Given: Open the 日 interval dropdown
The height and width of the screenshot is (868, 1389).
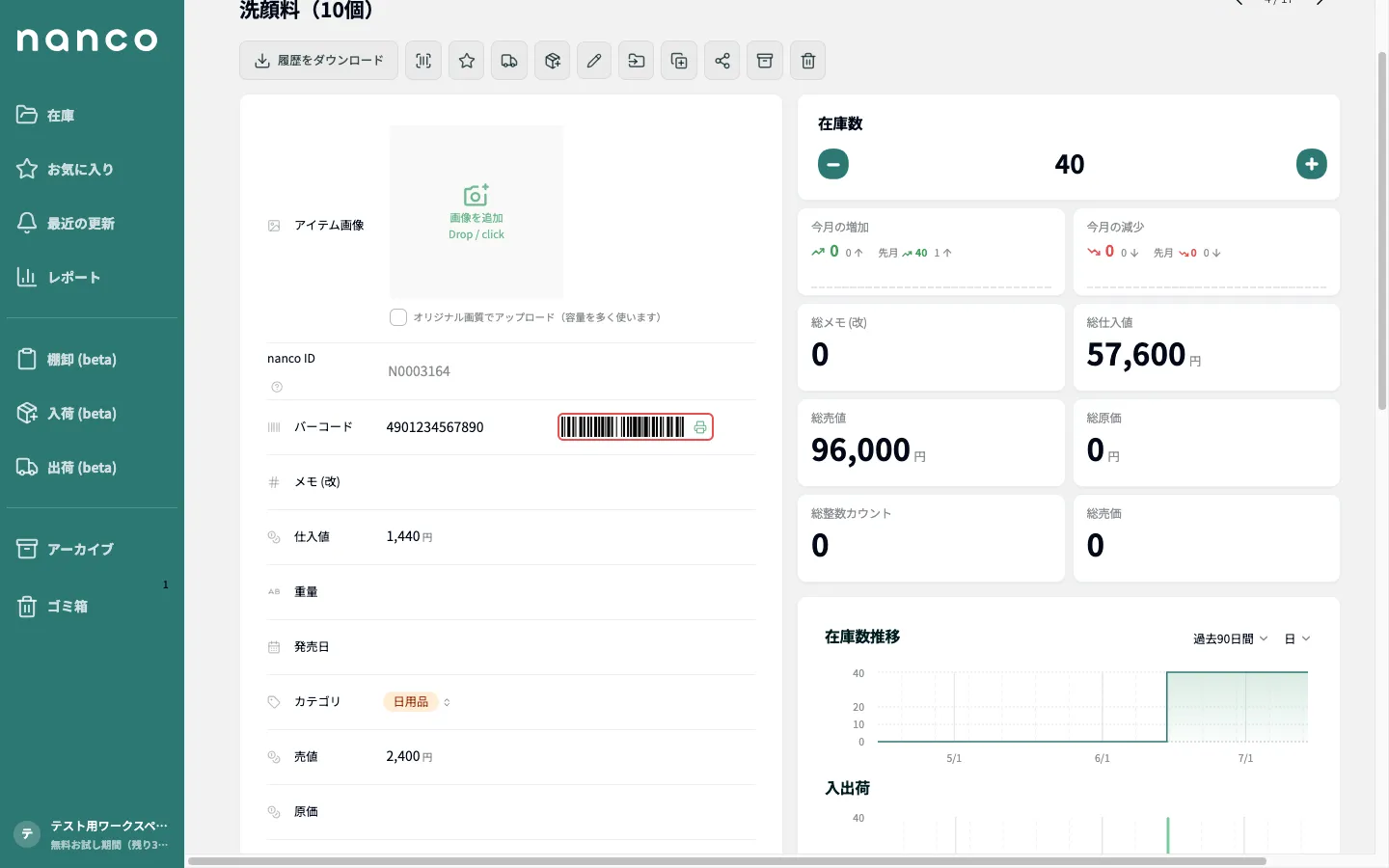Looking at the screenshot, I should click(x=1297, y=638).
